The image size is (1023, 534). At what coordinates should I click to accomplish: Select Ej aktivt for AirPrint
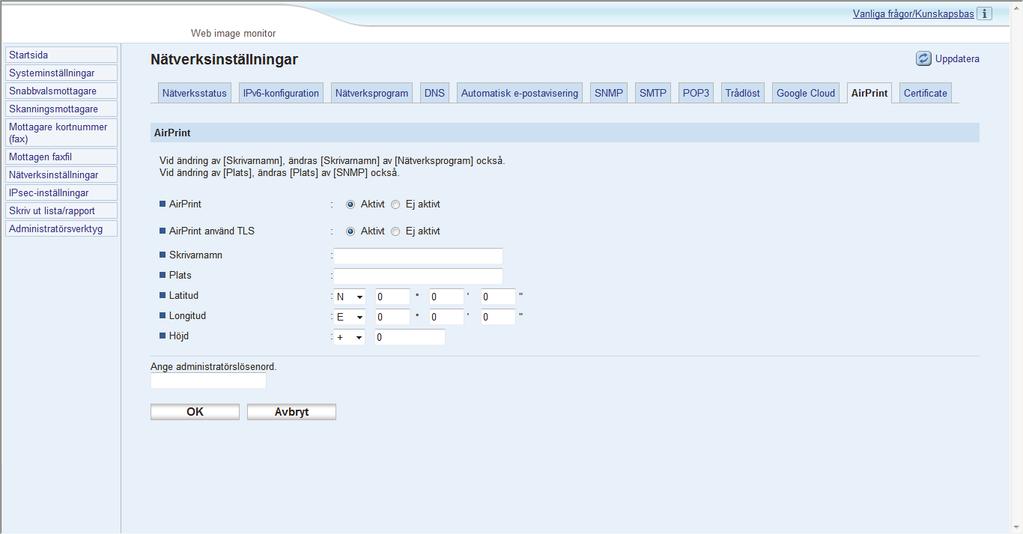(x=395, y=204)
